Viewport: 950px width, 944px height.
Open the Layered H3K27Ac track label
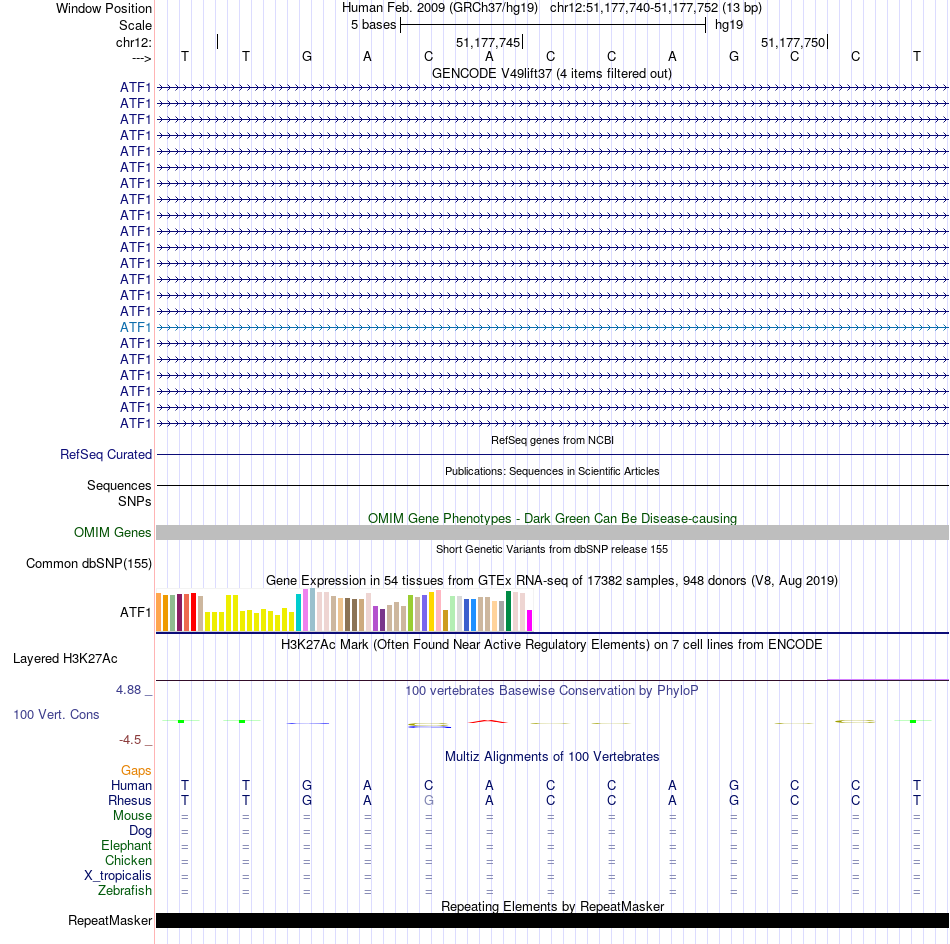pyautogui.click(x=65, y=659)
